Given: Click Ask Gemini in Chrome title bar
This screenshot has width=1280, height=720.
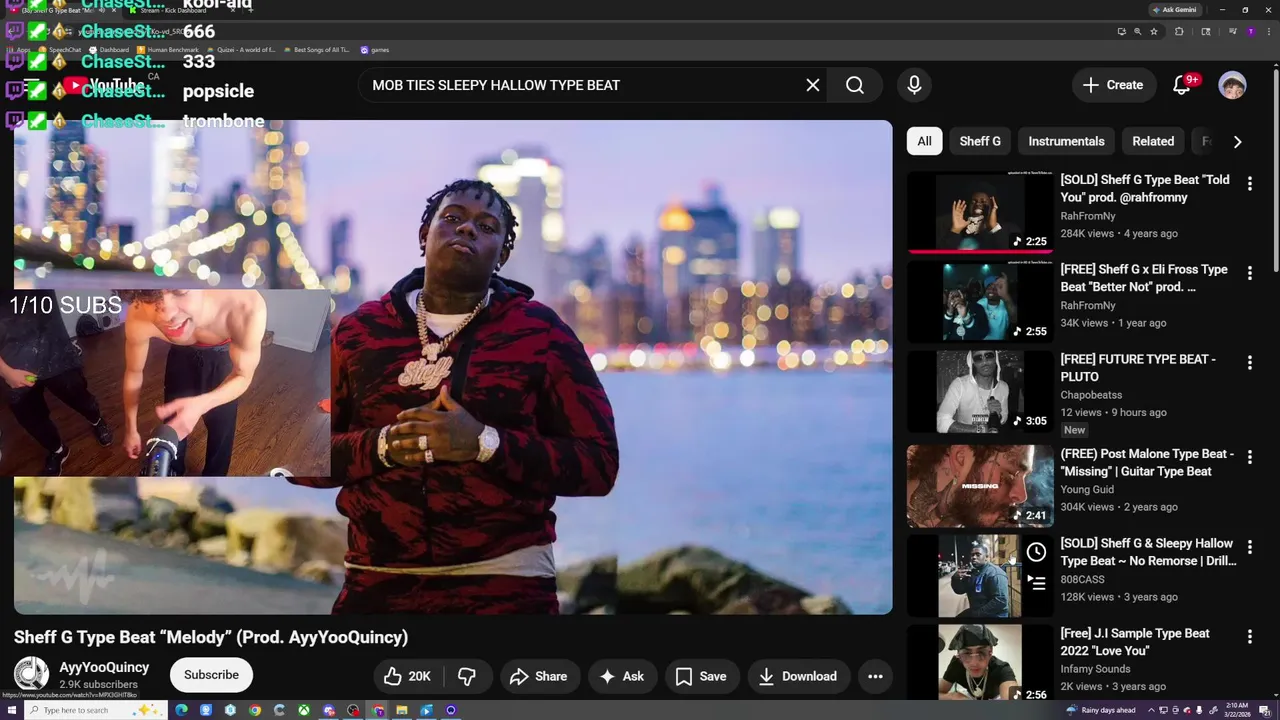Looking at the screenshot, I should click(x=1174, y=9).
